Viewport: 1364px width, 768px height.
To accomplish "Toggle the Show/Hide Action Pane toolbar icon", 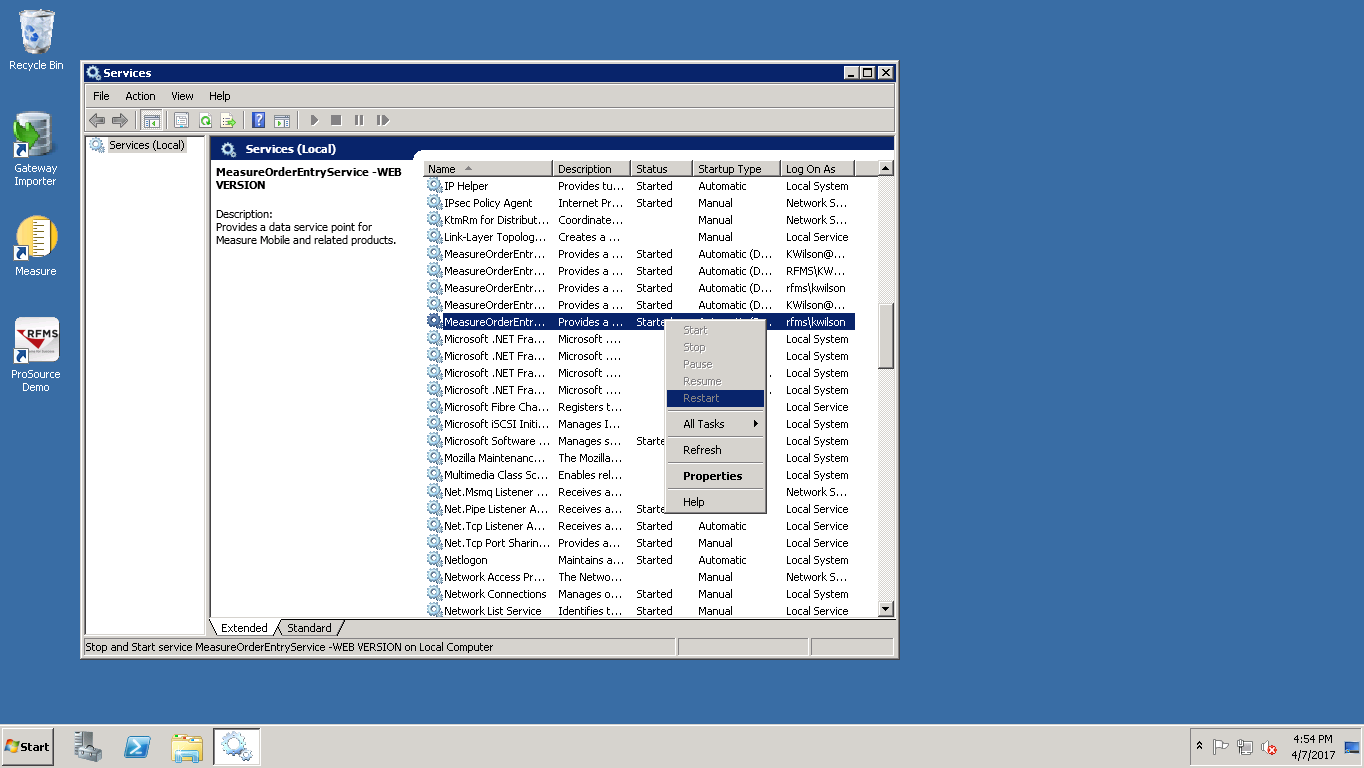I will [282, 120].
